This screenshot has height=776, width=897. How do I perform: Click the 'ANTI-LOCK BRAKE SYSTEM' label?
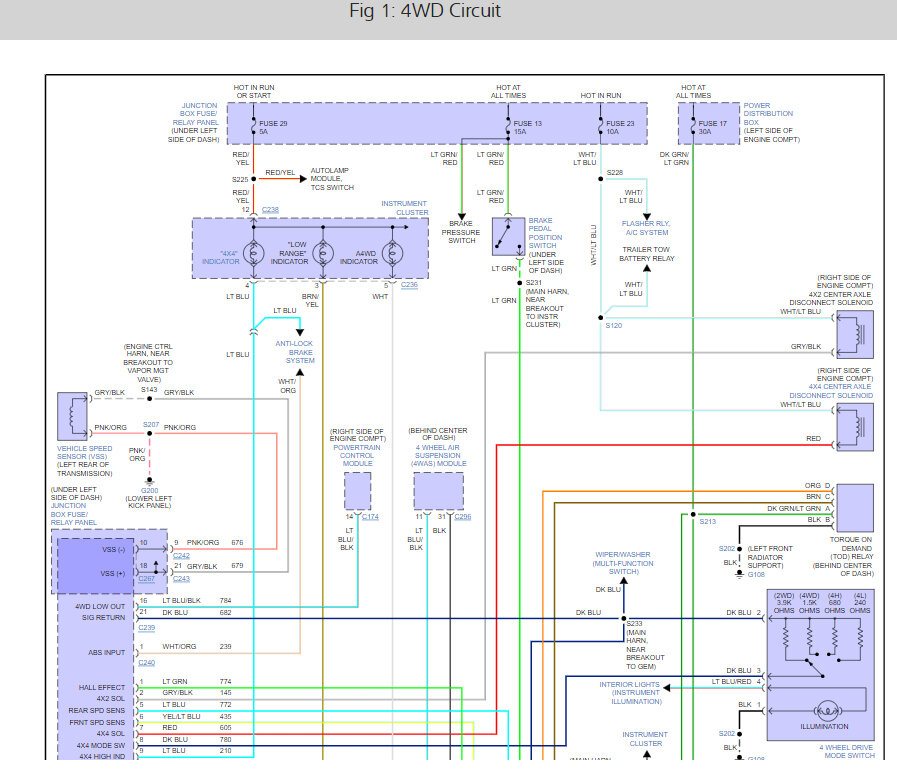pos(295,352)
